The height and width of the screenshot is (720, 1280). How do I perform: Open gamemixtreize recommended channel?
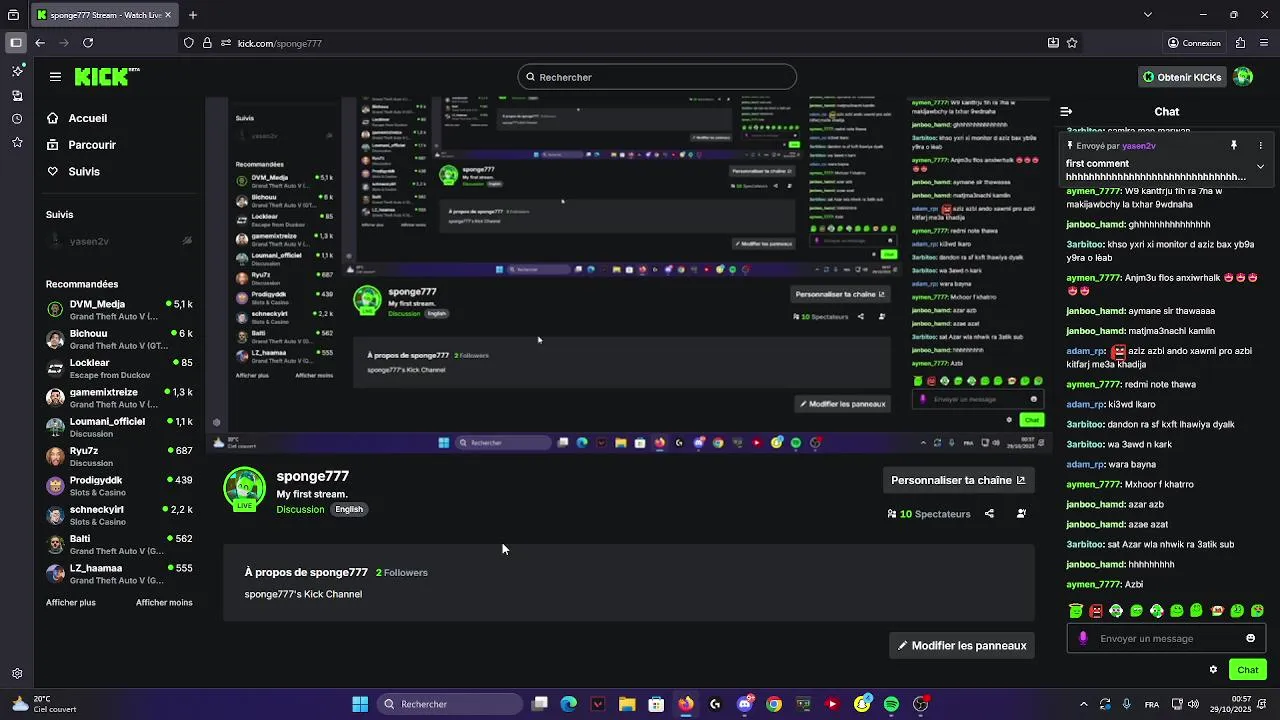(120, 398)
